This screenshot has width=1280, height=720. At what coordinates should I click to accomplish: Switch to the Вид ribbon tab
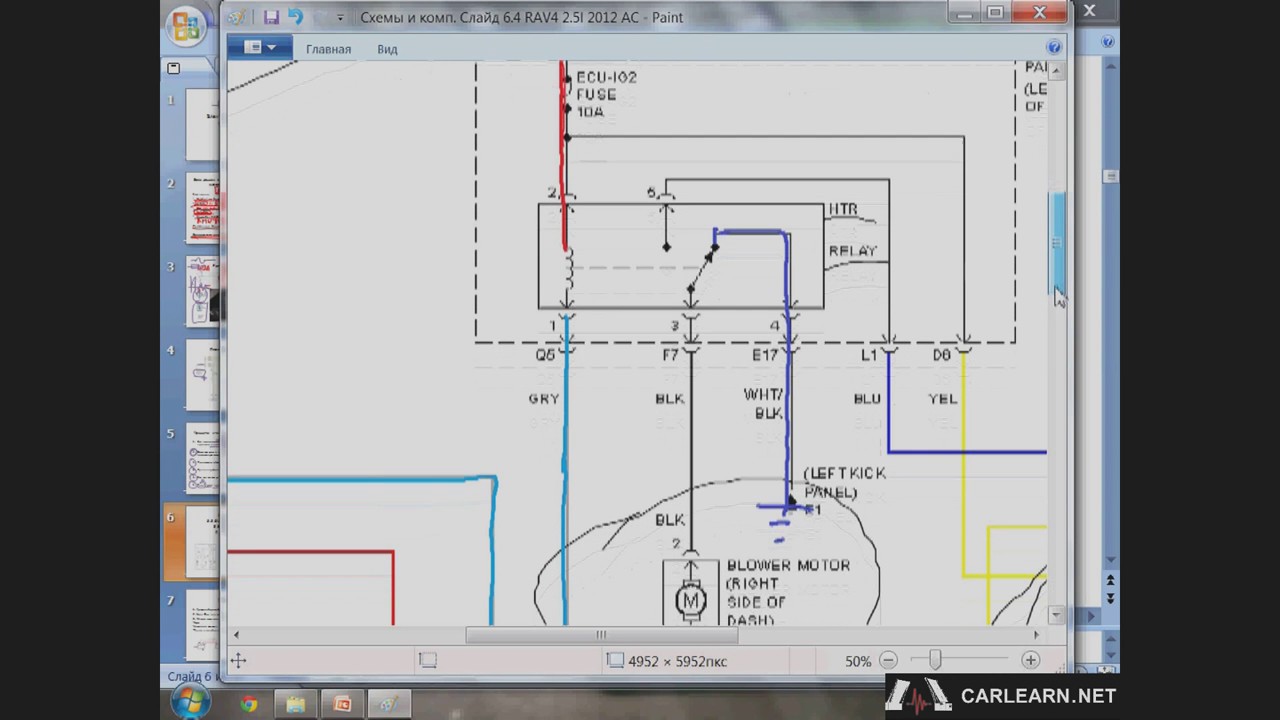pos(387,49)
